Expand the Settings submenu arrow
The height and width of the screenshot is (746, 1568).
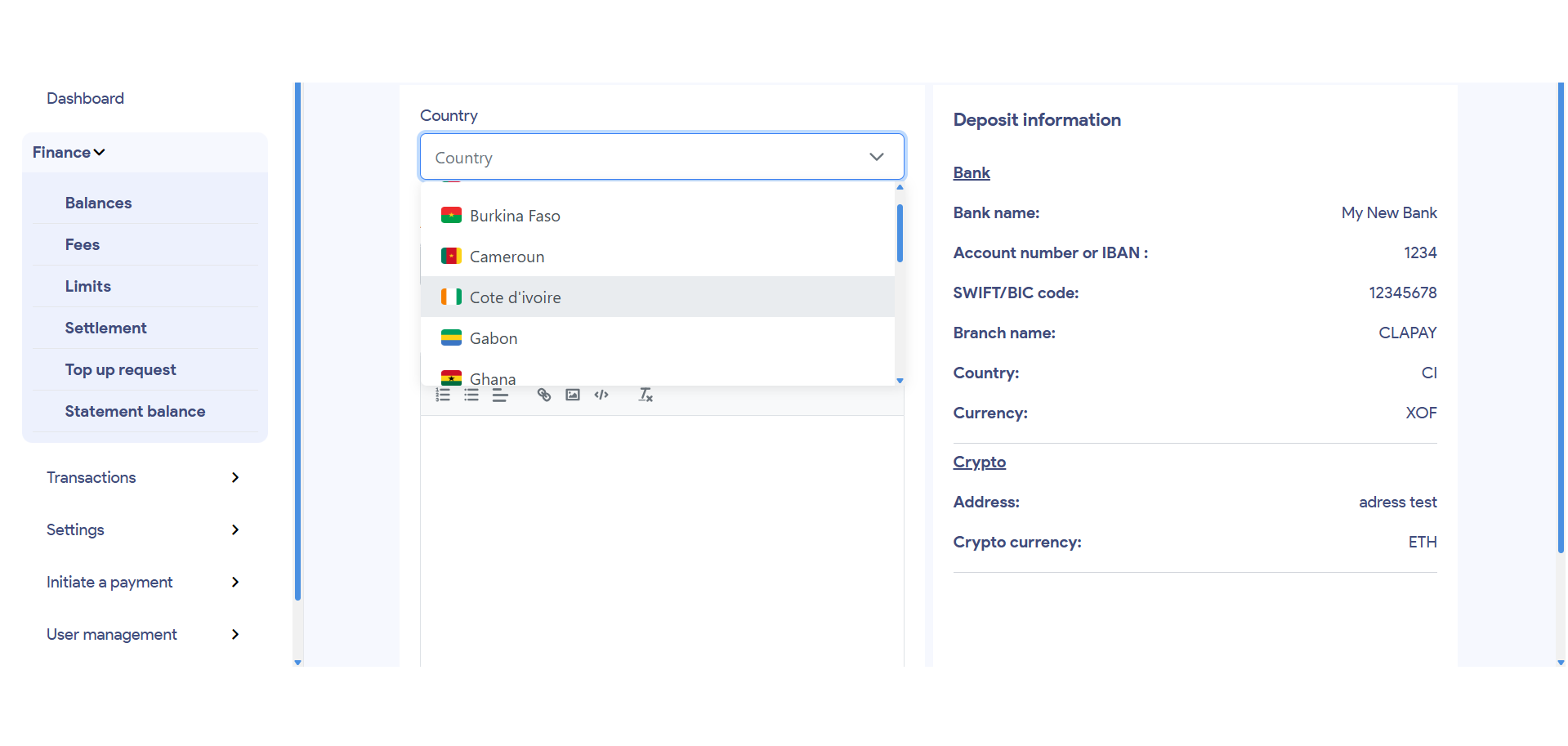(x=235, y=530)
